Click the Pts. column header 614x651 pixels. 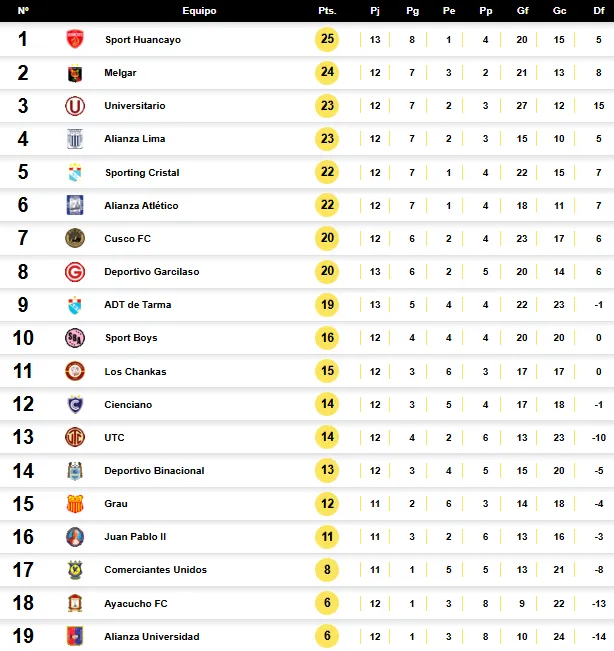pyautogui.click(x=327, y=11)
